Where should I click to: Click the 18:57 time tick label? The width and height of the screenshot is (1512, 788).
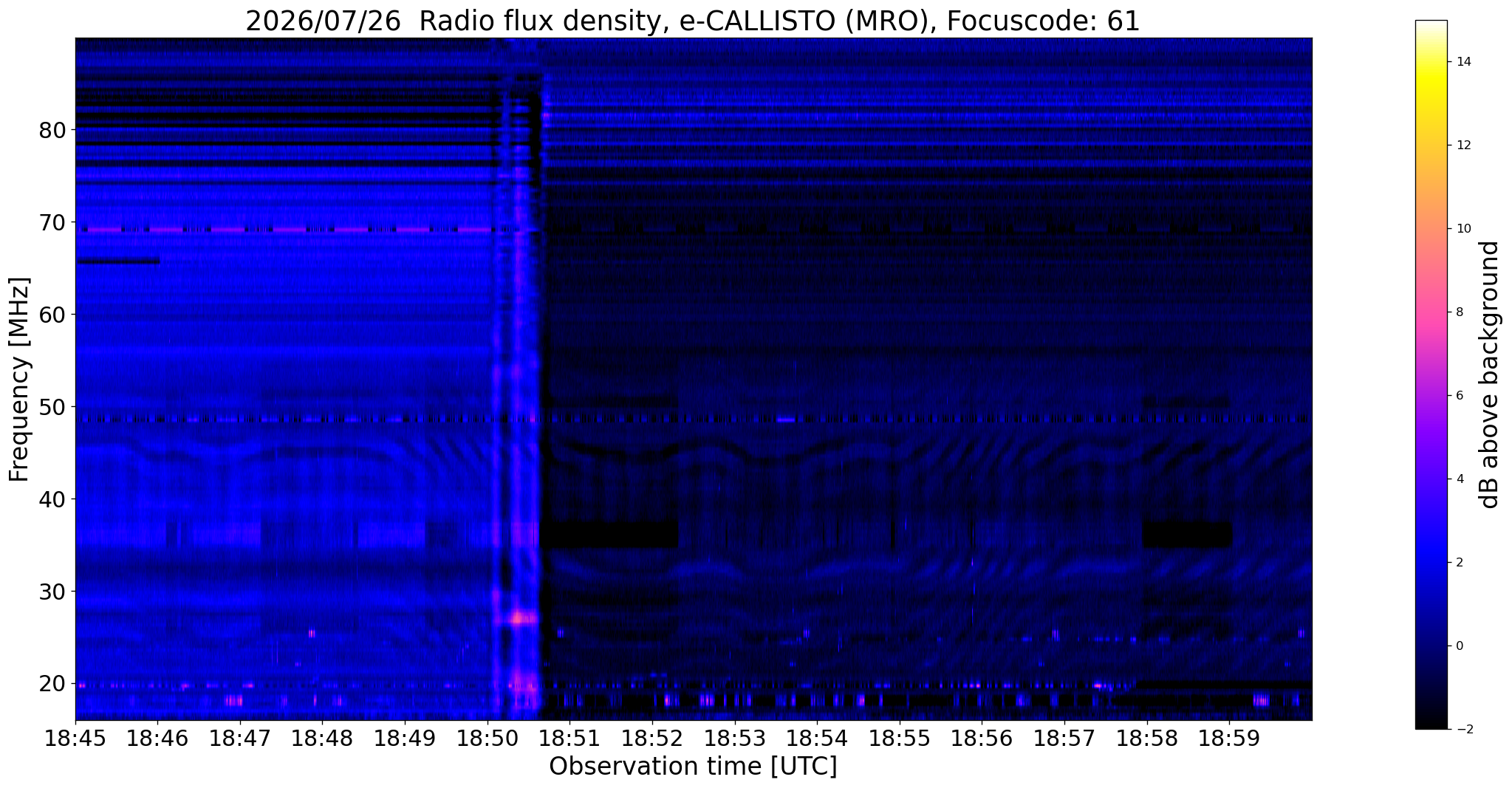(1064, 739)
